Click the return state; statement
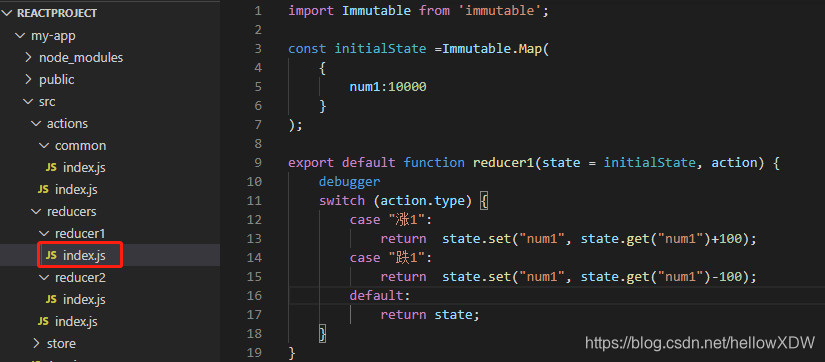 click(x=430, y=315)
